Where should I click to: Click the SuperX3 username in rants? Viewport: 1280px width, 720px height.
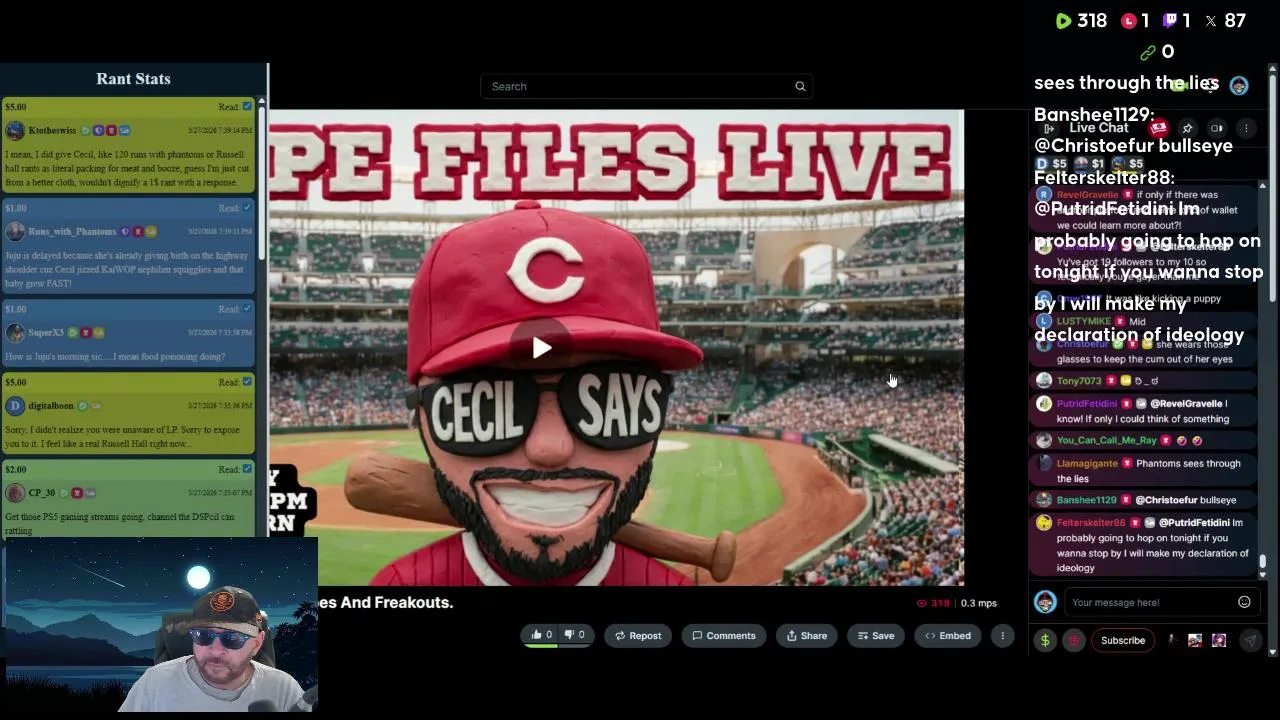46,332
